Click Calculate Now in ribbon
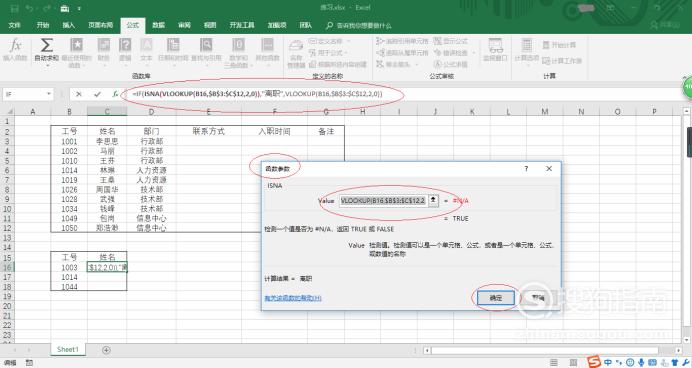The image size is (692, 368). pyautogui.click(x=559, y=45)
